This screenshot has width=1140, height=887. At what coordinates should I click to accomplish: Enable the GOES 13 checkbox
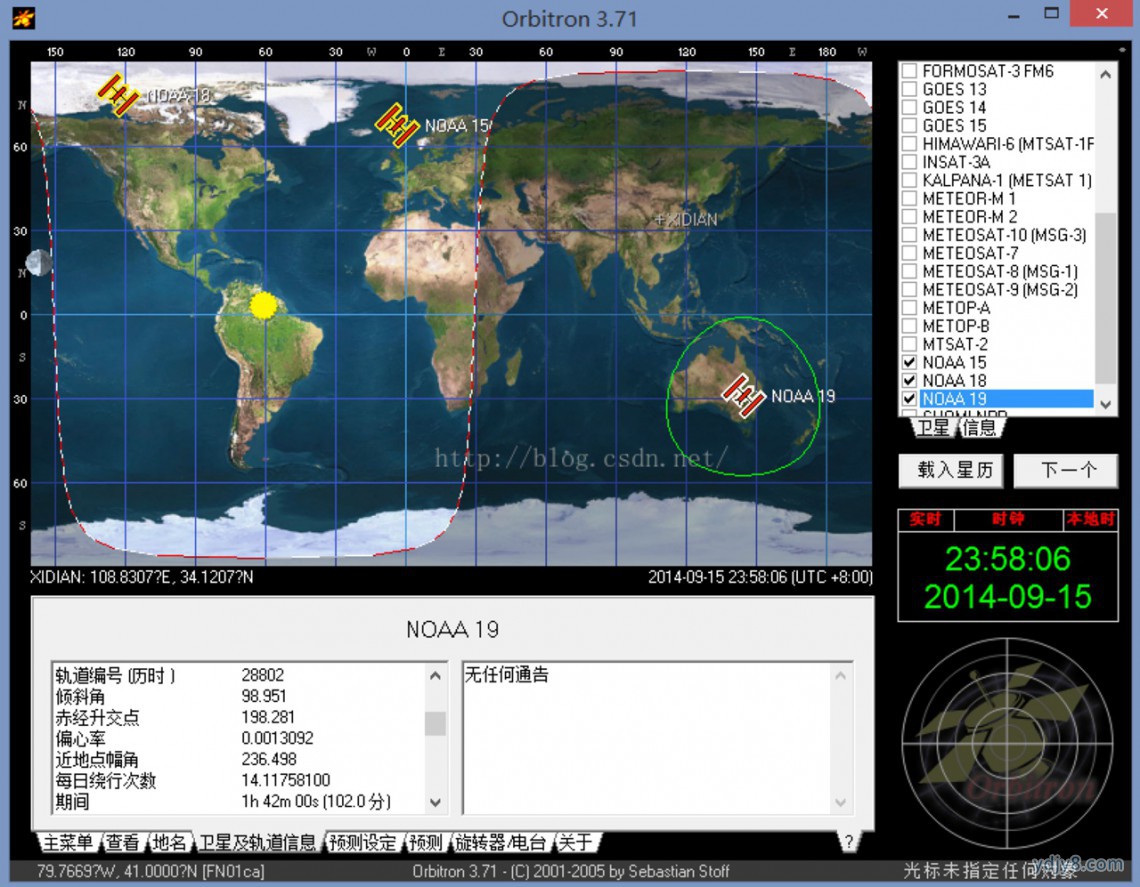(909, 89)
